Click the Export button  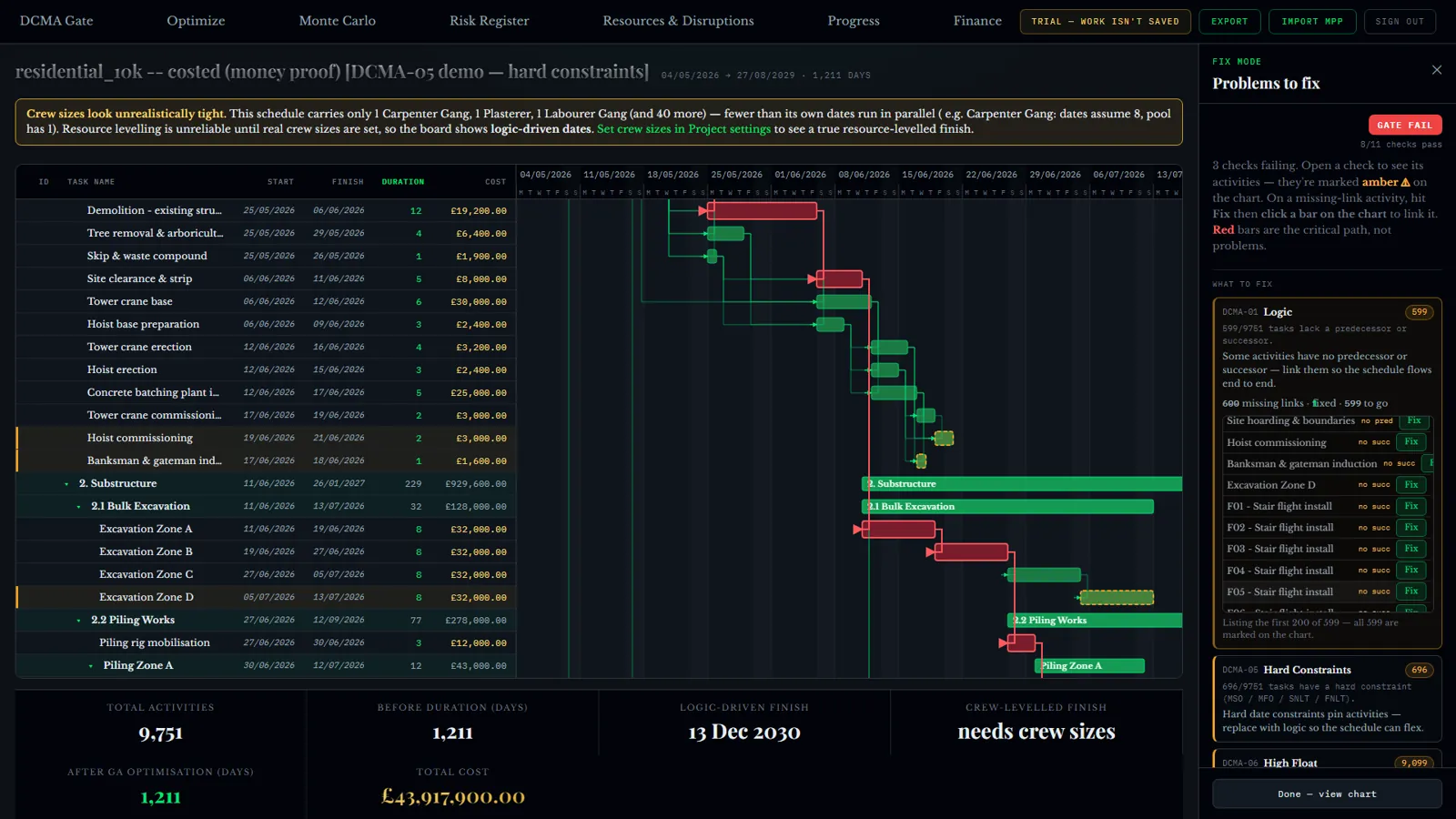pyautogui.click(x=1229, y=21)
